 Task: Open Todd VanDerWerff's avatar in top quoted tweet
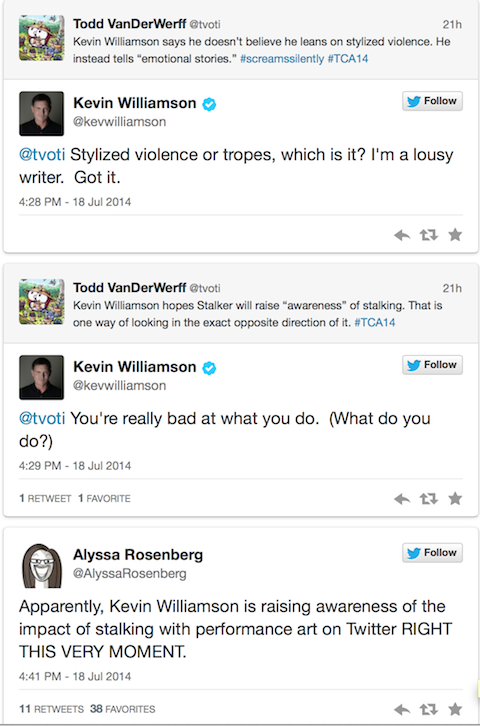42,38
